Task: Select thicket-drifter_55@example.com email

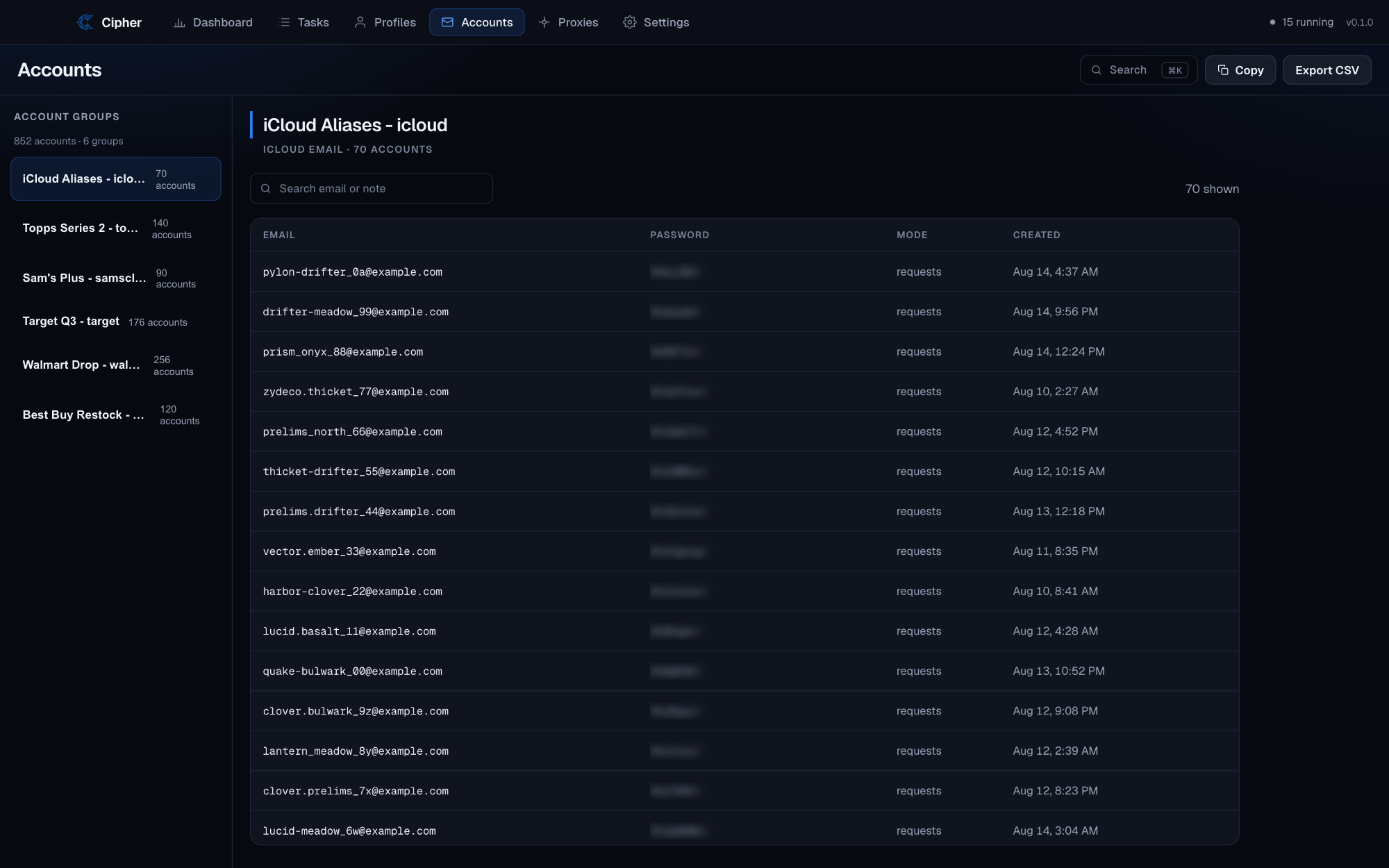Action: point(358,471)
